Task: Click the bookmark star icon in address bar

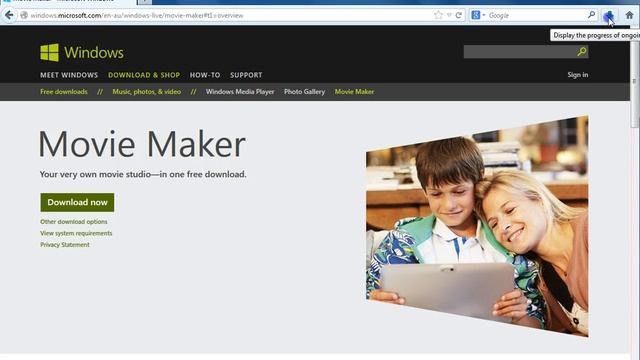Action: 438,16
